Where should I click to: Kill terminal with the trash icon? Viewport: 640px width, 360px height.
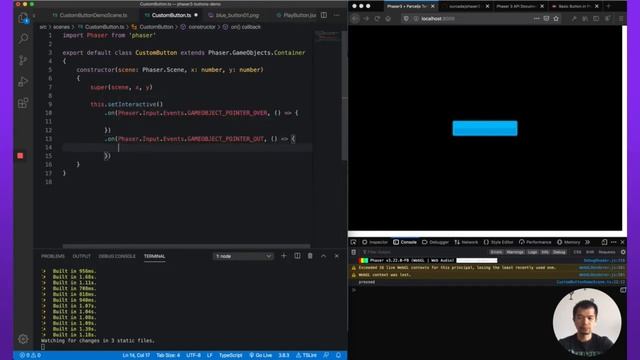click(310, 256)
